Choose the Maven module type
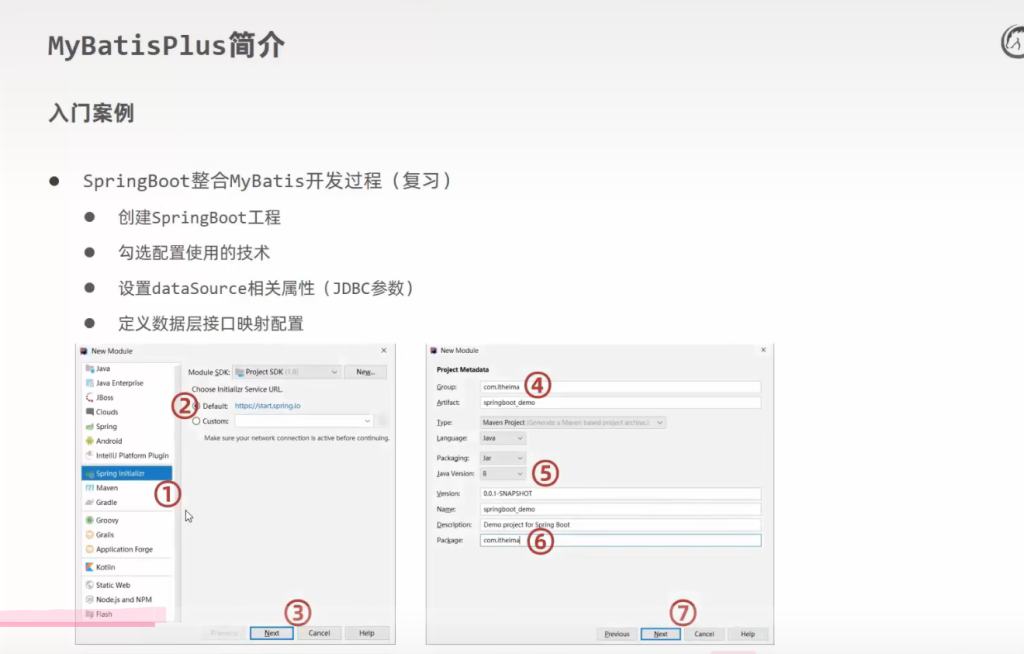 tap(107, 488)
